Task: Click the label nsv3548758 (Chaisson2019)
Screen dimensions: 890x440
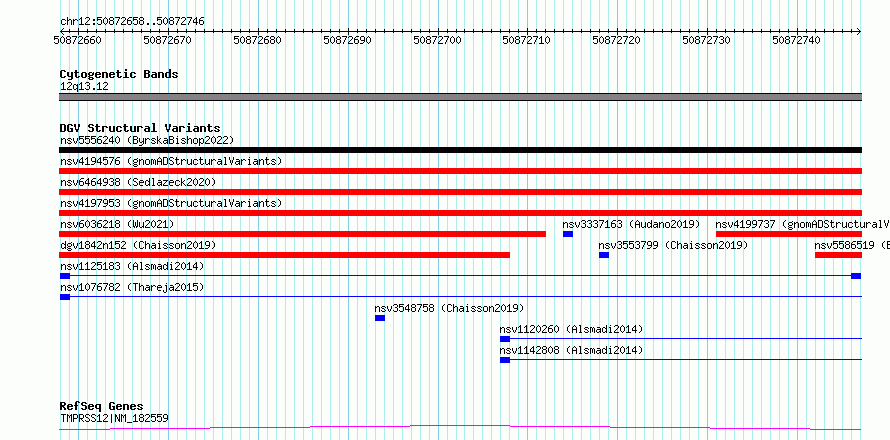Action: (449, 308)
